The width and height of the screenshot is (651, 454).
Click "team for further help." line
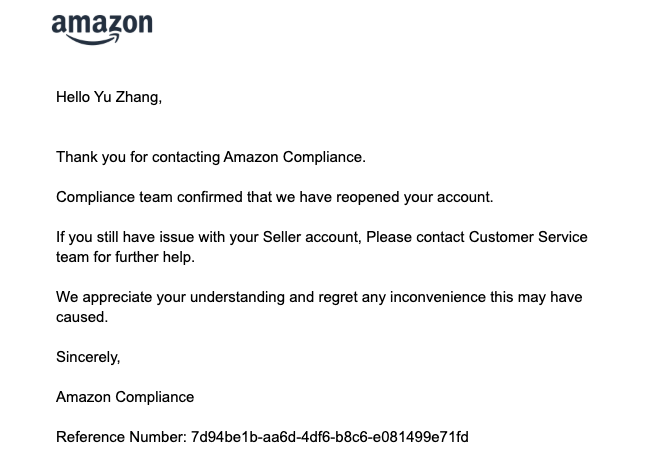[x=127, y=257]
